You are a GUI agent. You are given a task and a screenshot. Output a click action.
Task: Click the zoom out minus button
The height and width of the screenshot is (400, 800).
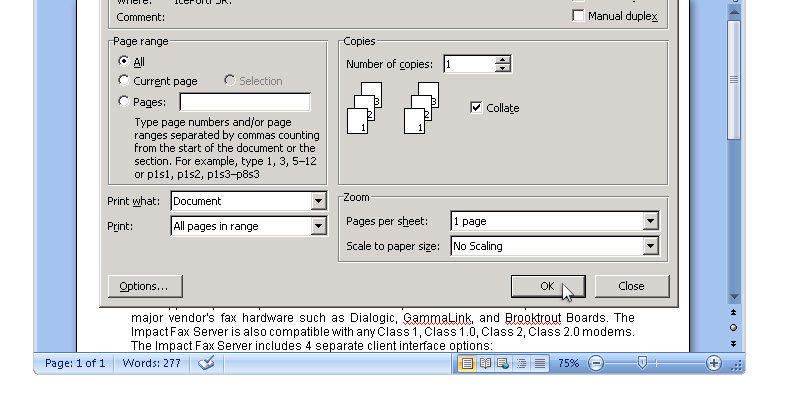[596, 364]
